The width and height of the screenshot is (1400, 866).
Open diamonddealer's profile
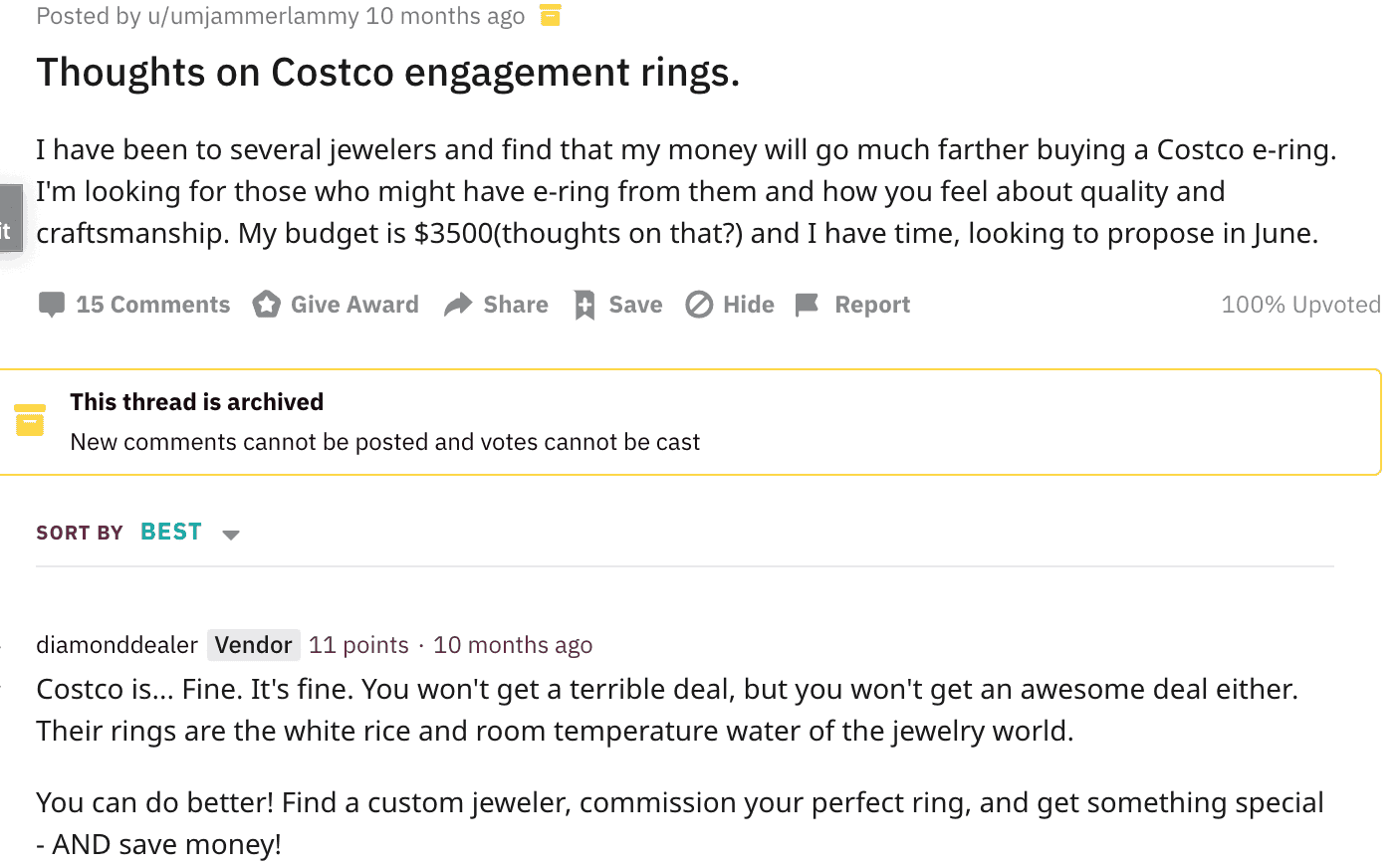(x=117, y=645)
